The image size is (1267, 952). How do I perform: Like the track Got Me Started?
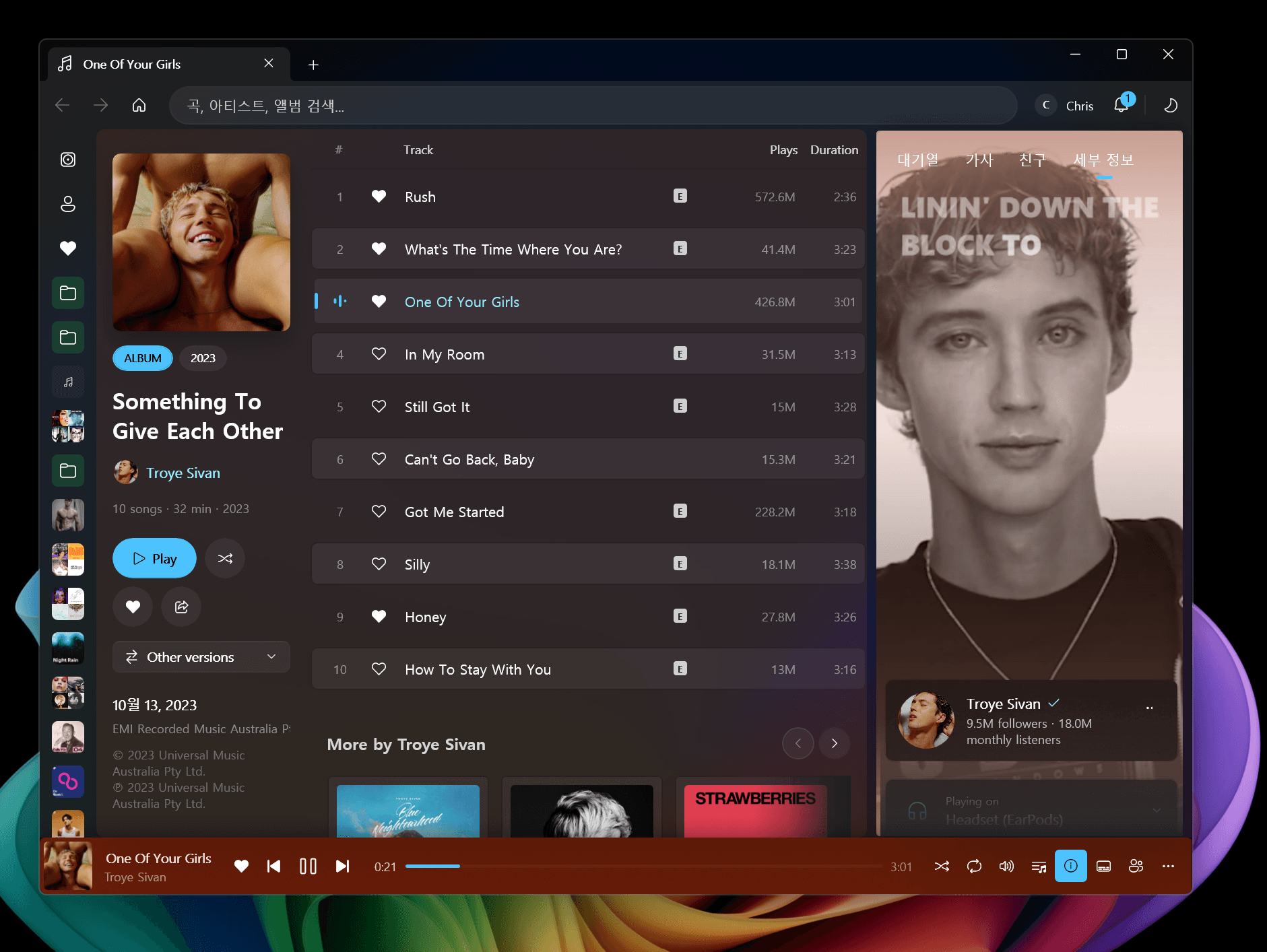379,512
